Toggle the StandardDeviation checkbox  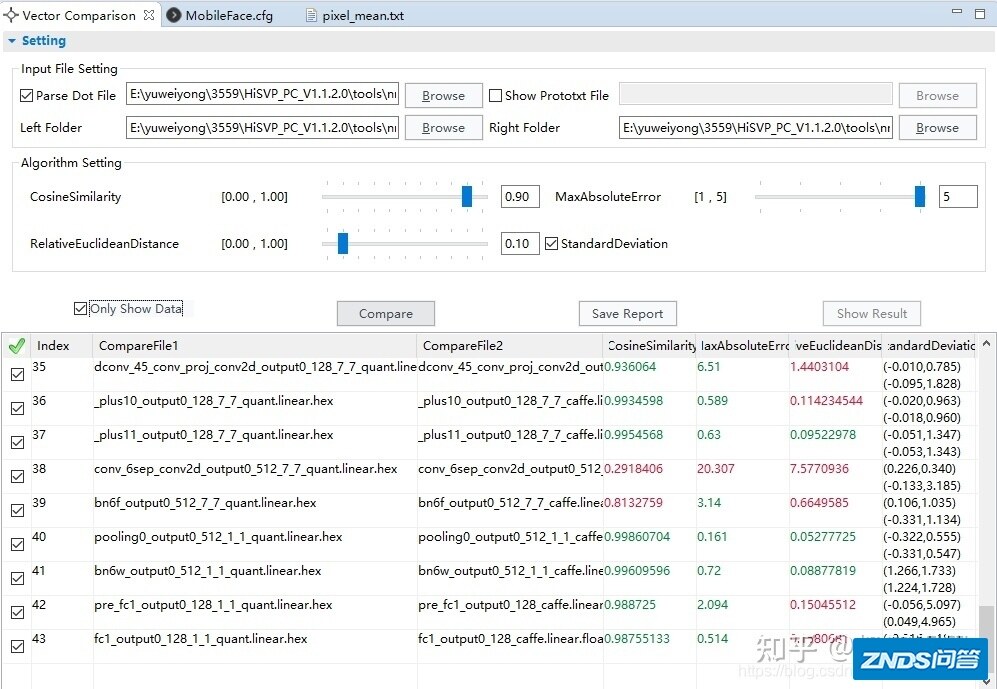point(551,243)
